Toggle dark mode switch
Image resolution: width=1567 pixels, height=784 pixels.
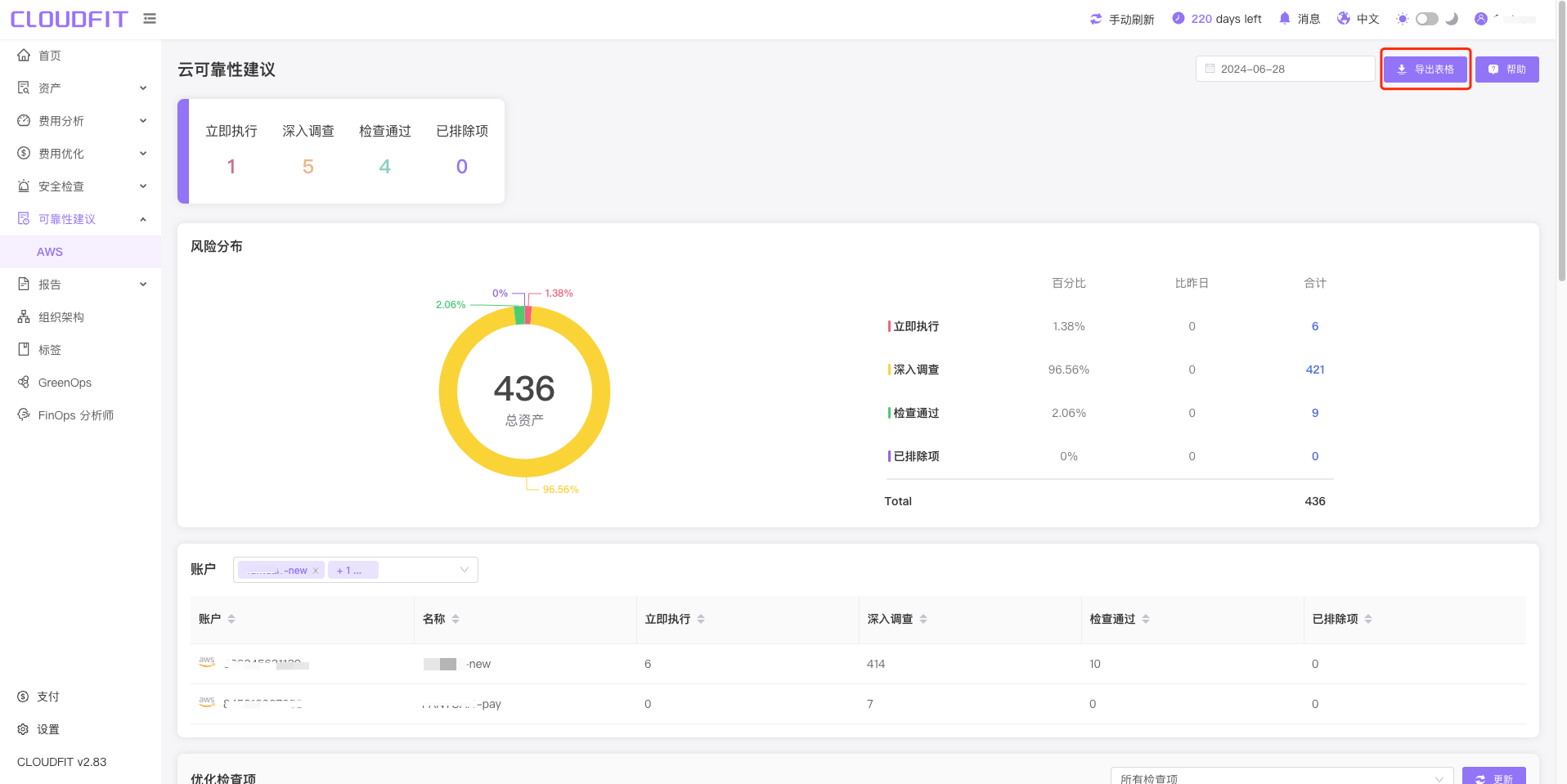click(1427, 19)
